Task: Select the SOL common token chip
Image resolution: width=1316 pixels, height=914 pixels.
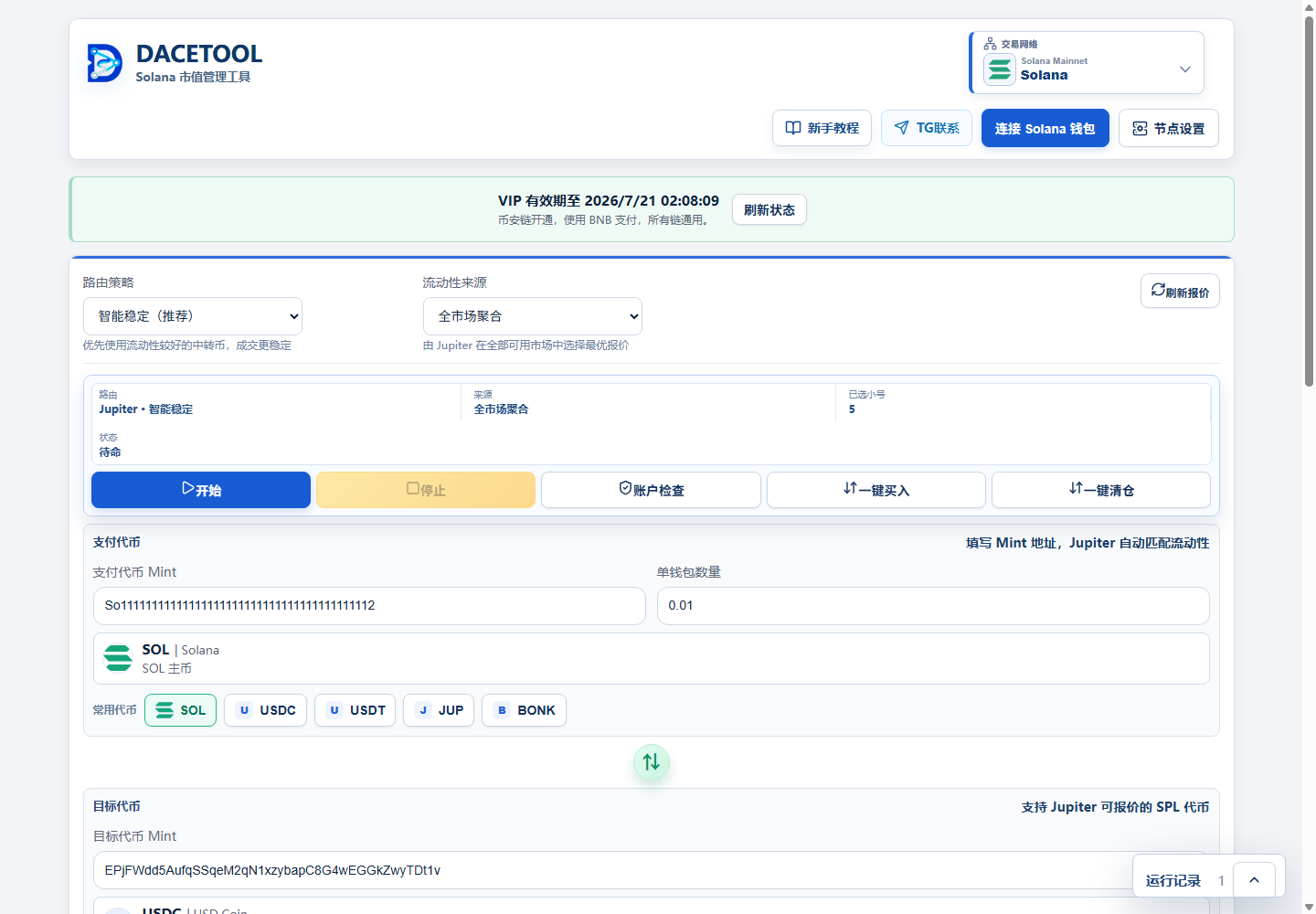Action: 180,710
